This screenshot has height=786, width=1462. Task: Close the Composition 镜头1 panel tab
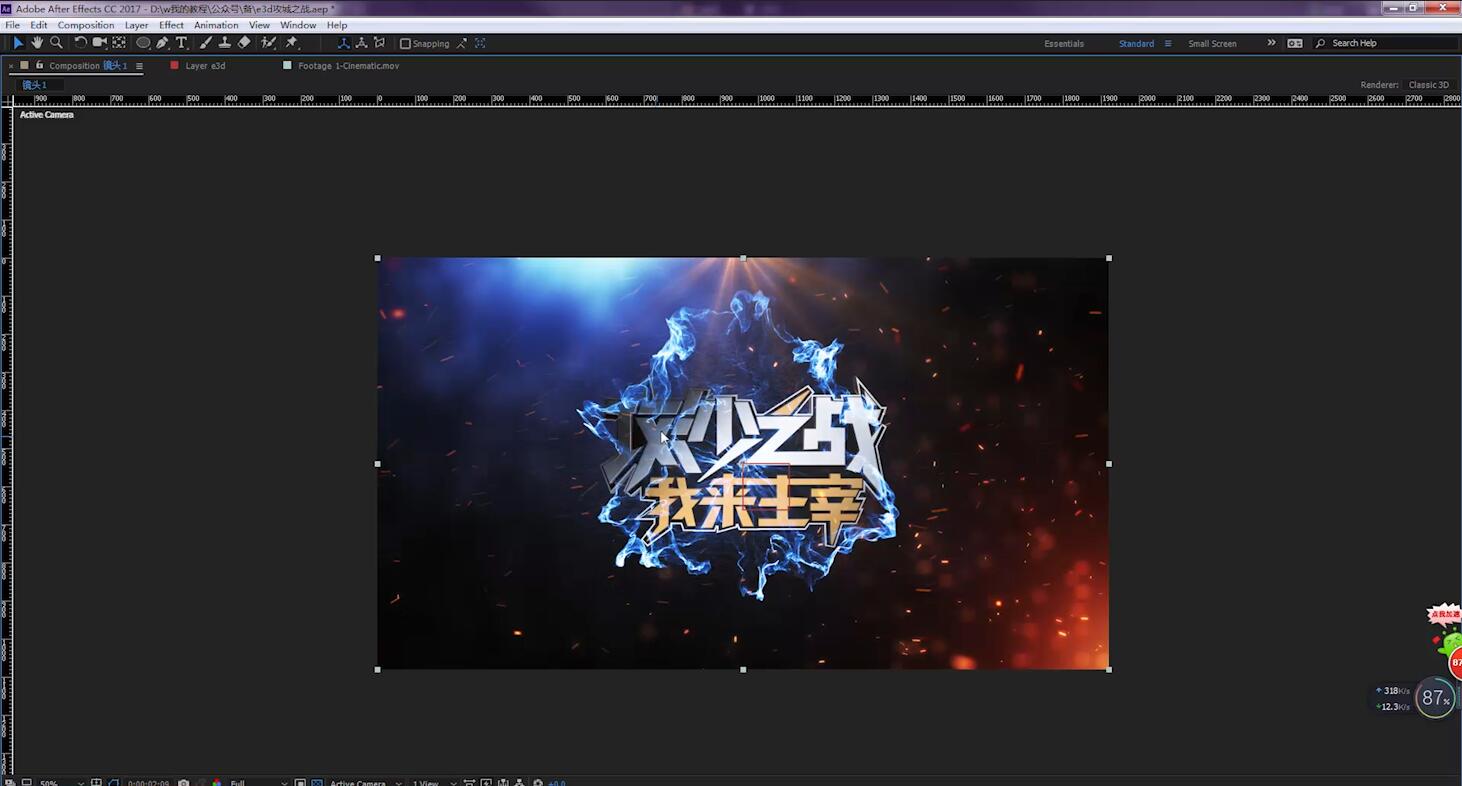pyautogui.click(x=11, y=66)
